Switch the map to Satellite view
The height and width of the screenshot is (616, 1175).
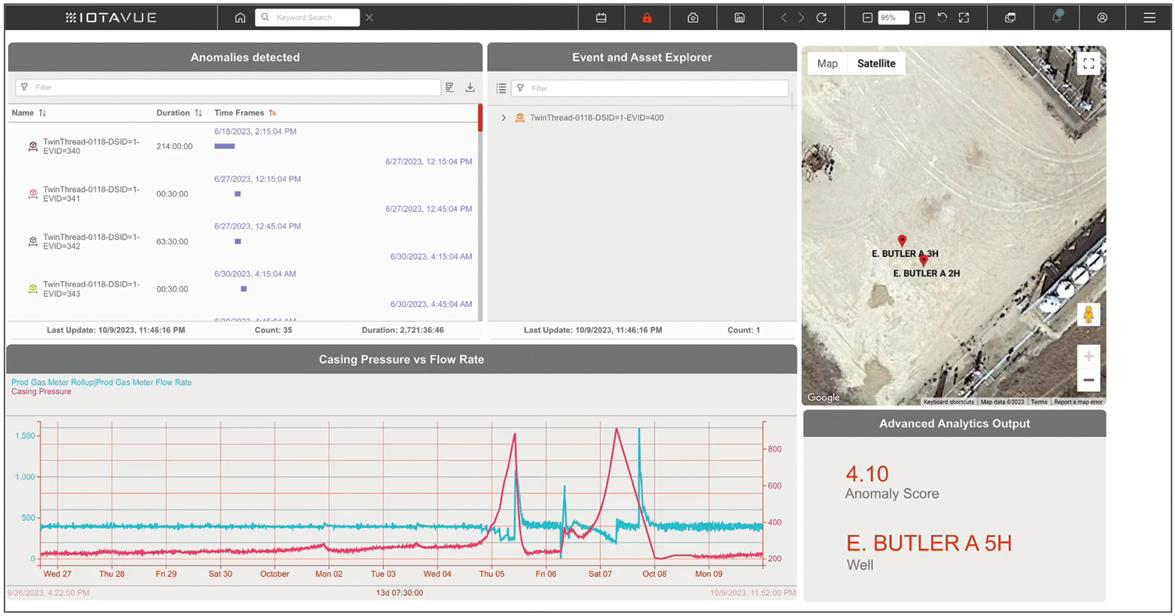coord(876,64)
